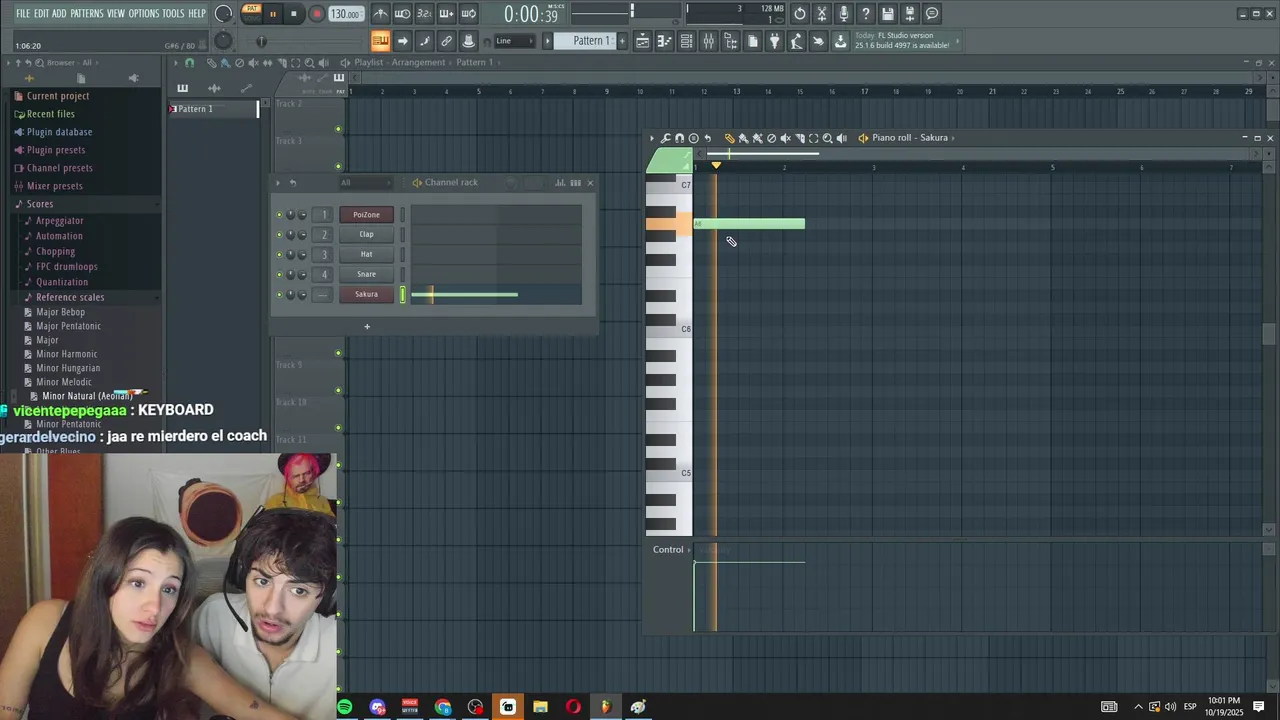The image size is (1280, 720).
Task: Select the Draw pencil tool in piano roll
Action: tap(729, 138)
